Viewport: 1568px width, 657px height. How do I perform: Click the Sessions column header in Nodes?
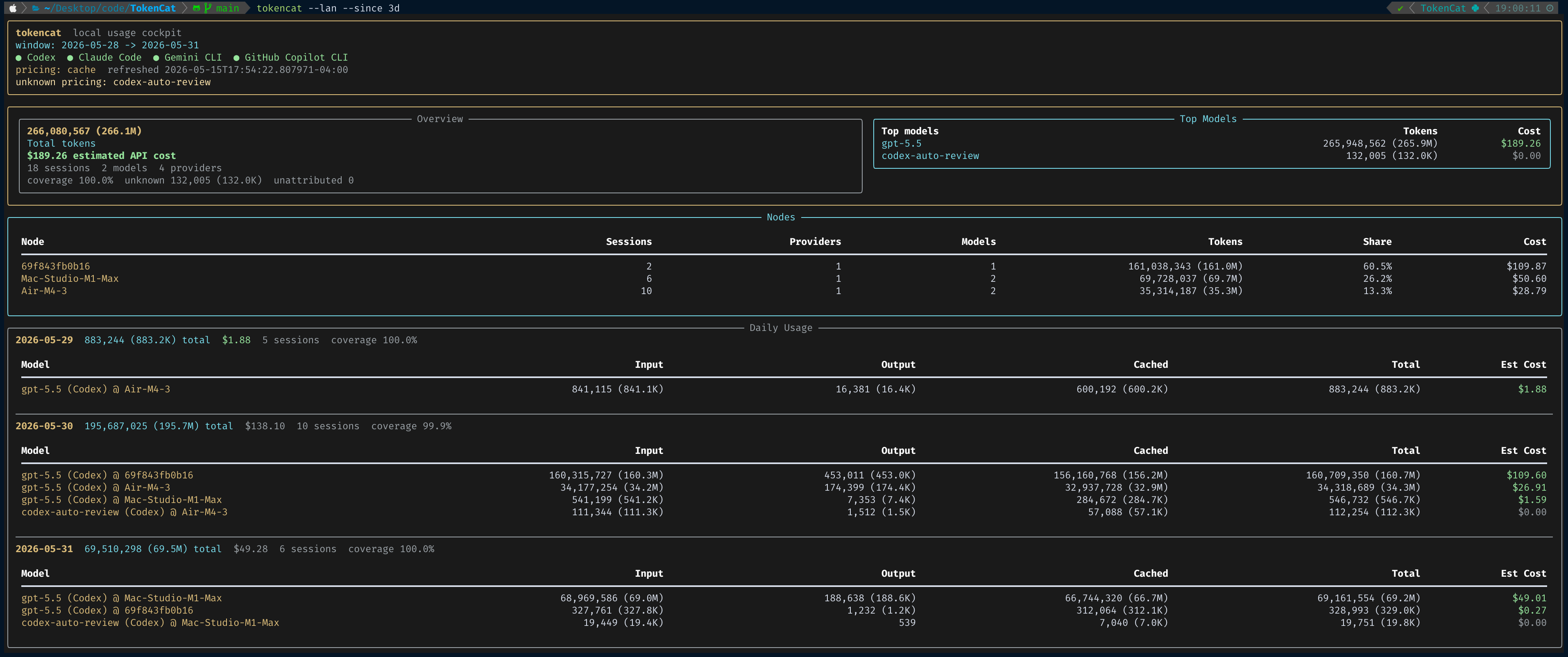pyautogui.click(x=628, y=242)
